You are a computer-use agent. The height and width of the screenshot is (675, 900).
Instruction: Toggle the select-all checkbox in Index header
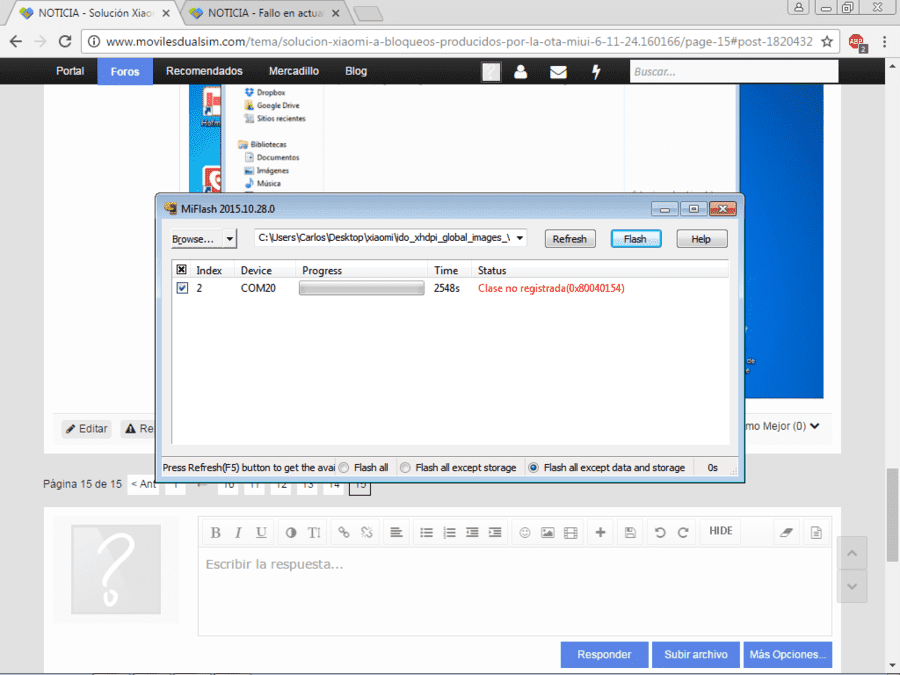tap(181, 270)
